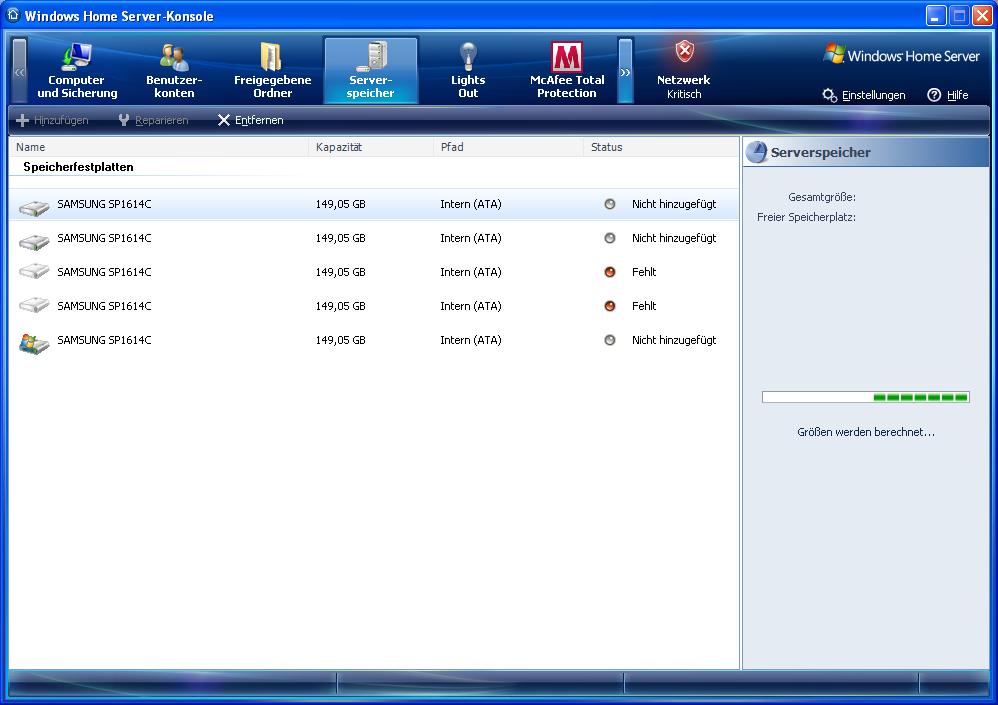Viewport: 998px width, 705px height.
Task: Maximize the Windows Home Server-Konsole window
Action: point(959,16)
